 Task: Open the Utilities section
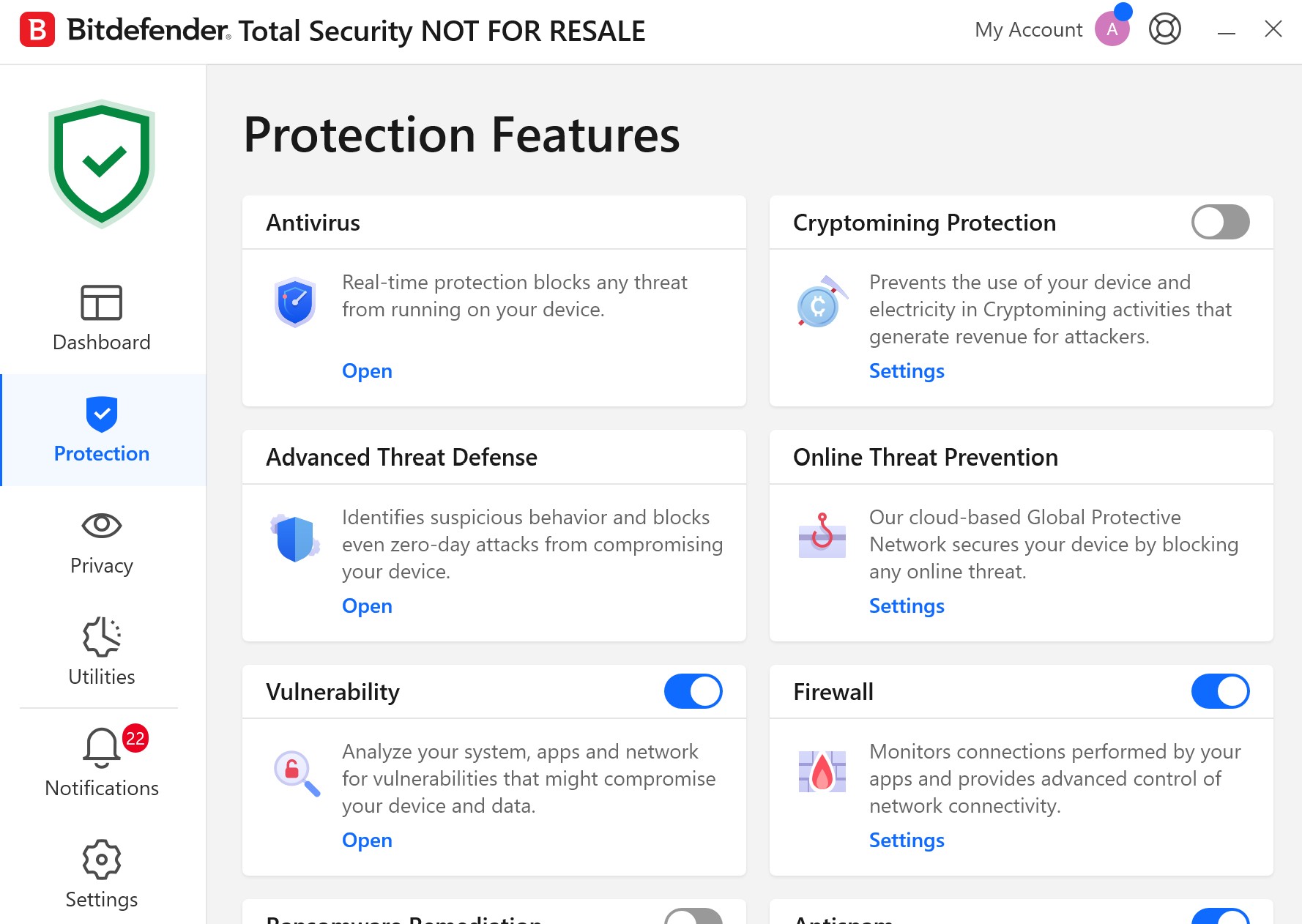pyautogui.click(x=102, y=652)
